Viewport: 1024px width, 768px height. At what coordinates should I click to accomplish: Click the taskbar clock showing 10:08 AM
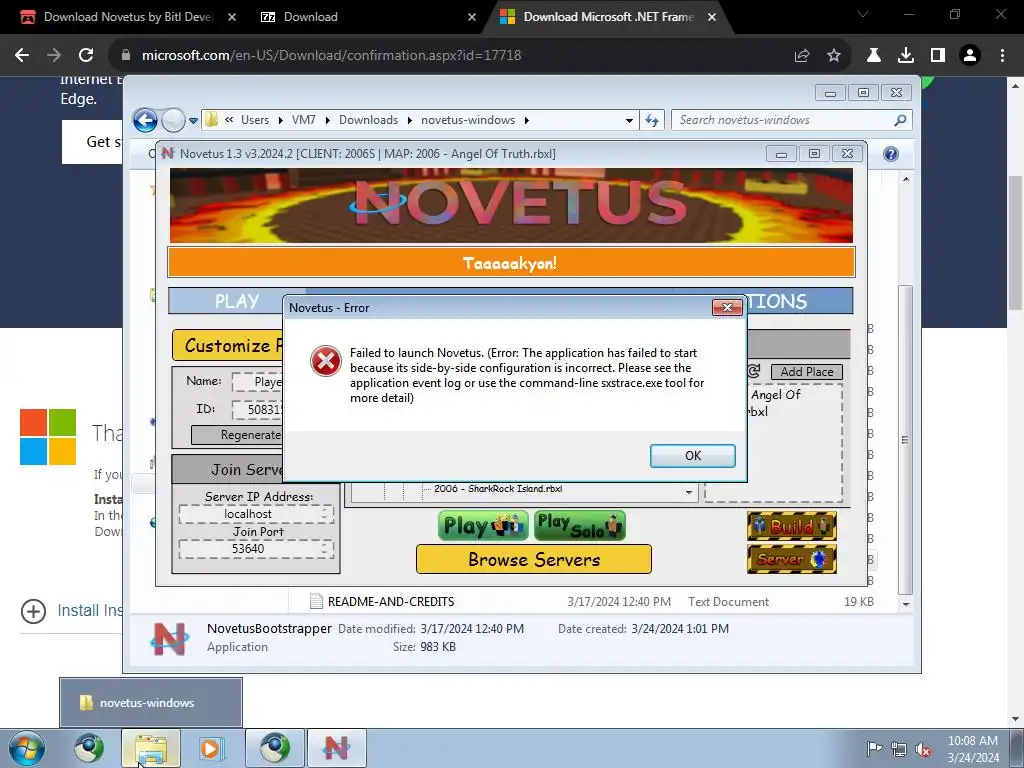tap(973, 749)
